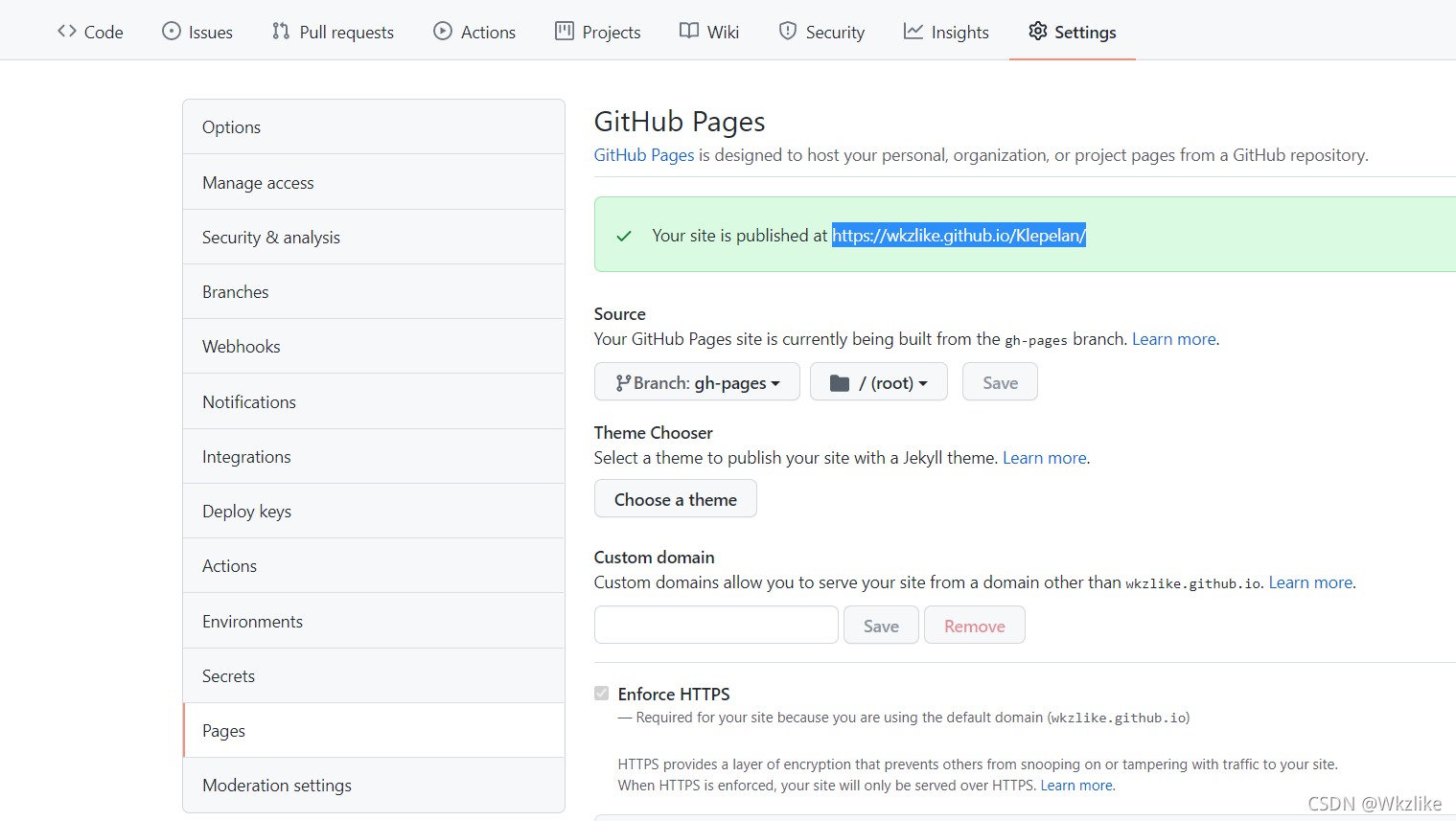The height and width of the screenshot is (821, 1456).
Task: Click the Actions play icon in top nav
Action: point(443,31)
